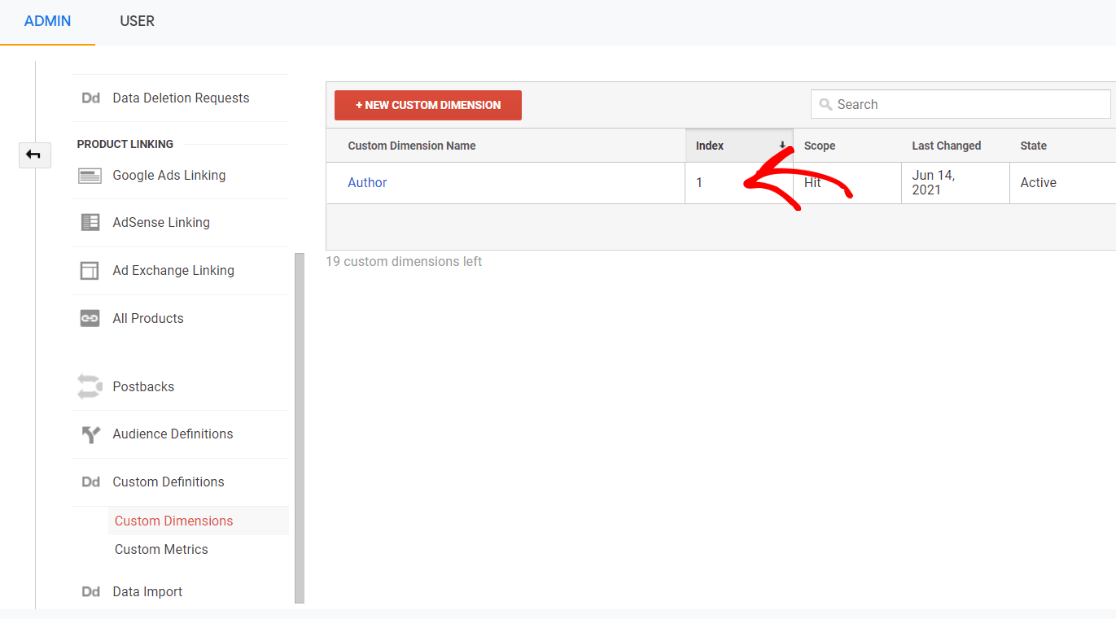This screenshot has width=1116, height=619.
Task: Open Google Ads Linking settings
Action: (169, 175)
